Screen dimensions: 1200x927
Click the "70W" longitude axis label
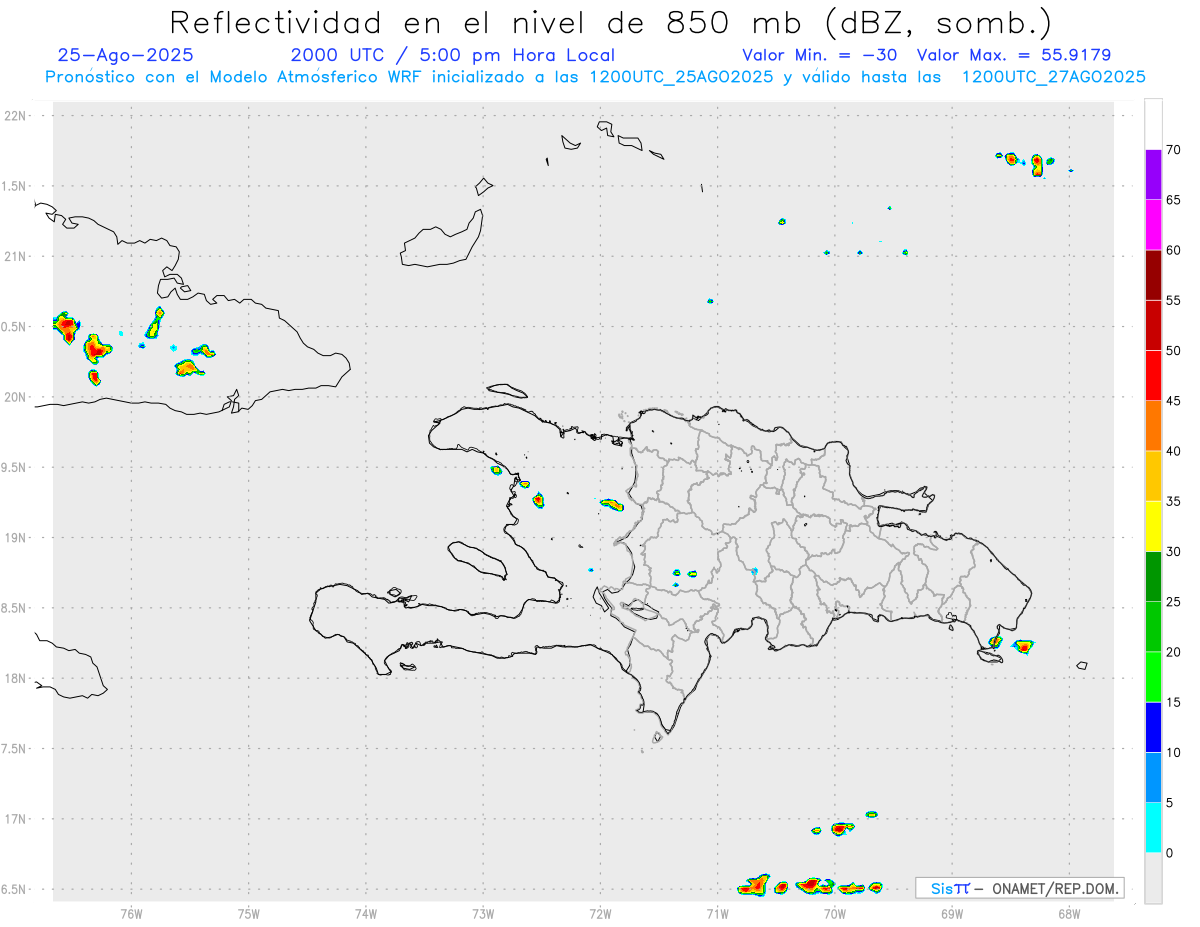[834, 914]
